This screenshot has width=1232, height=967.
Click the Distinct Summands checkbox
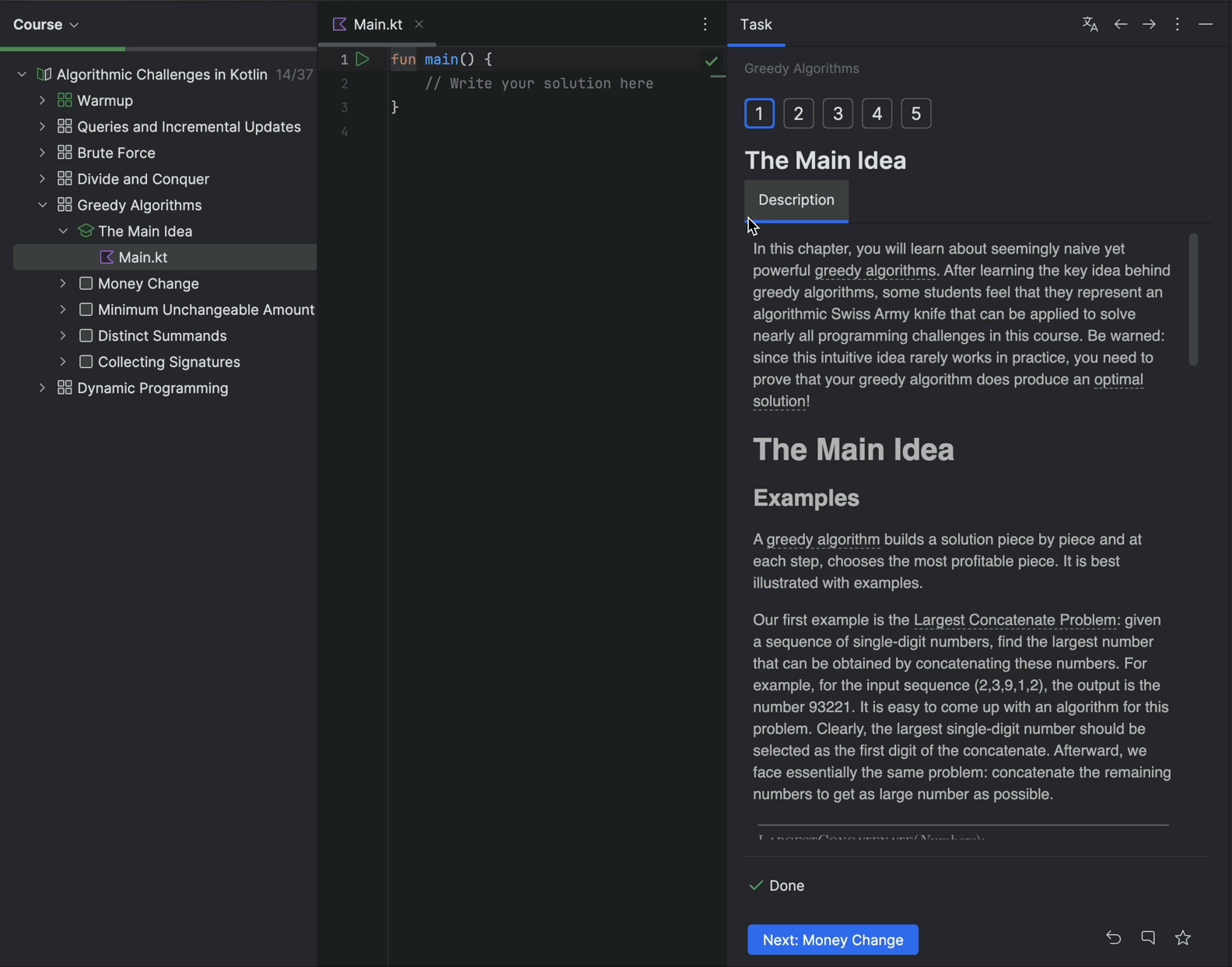pyautogui.click(x=86, y=335)
